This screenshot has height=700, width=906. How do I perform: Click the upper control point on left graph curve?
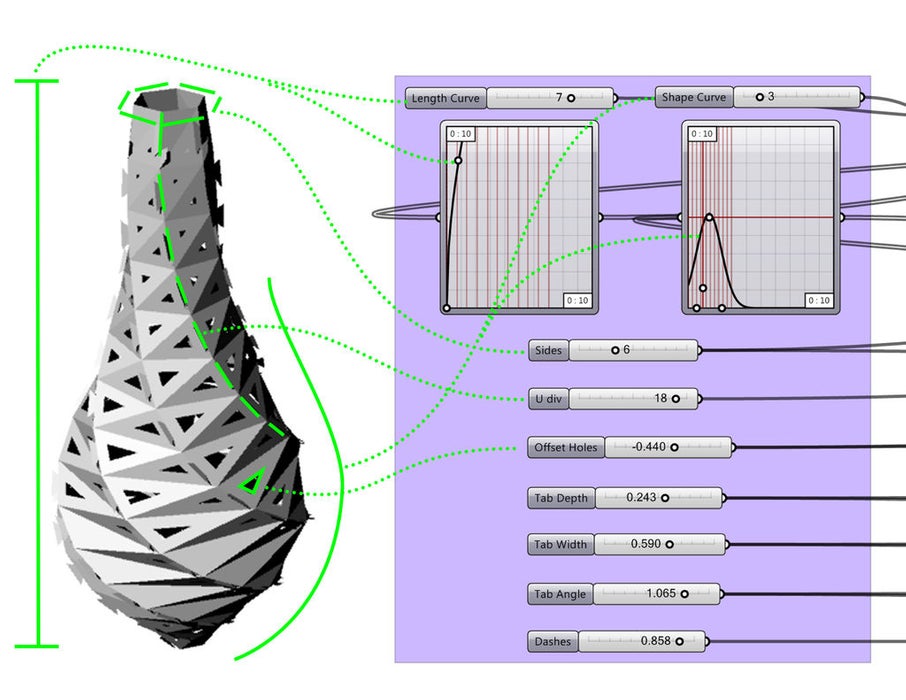click(459, 160)
